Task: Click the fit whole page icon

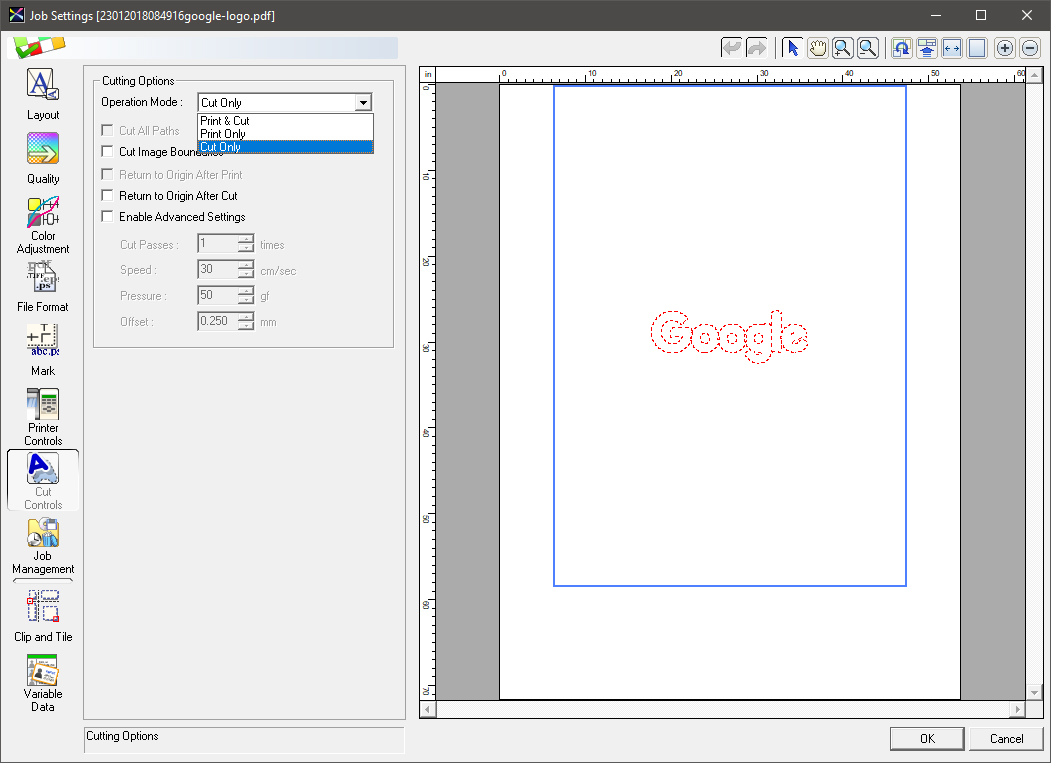Action: coord(977,48)
